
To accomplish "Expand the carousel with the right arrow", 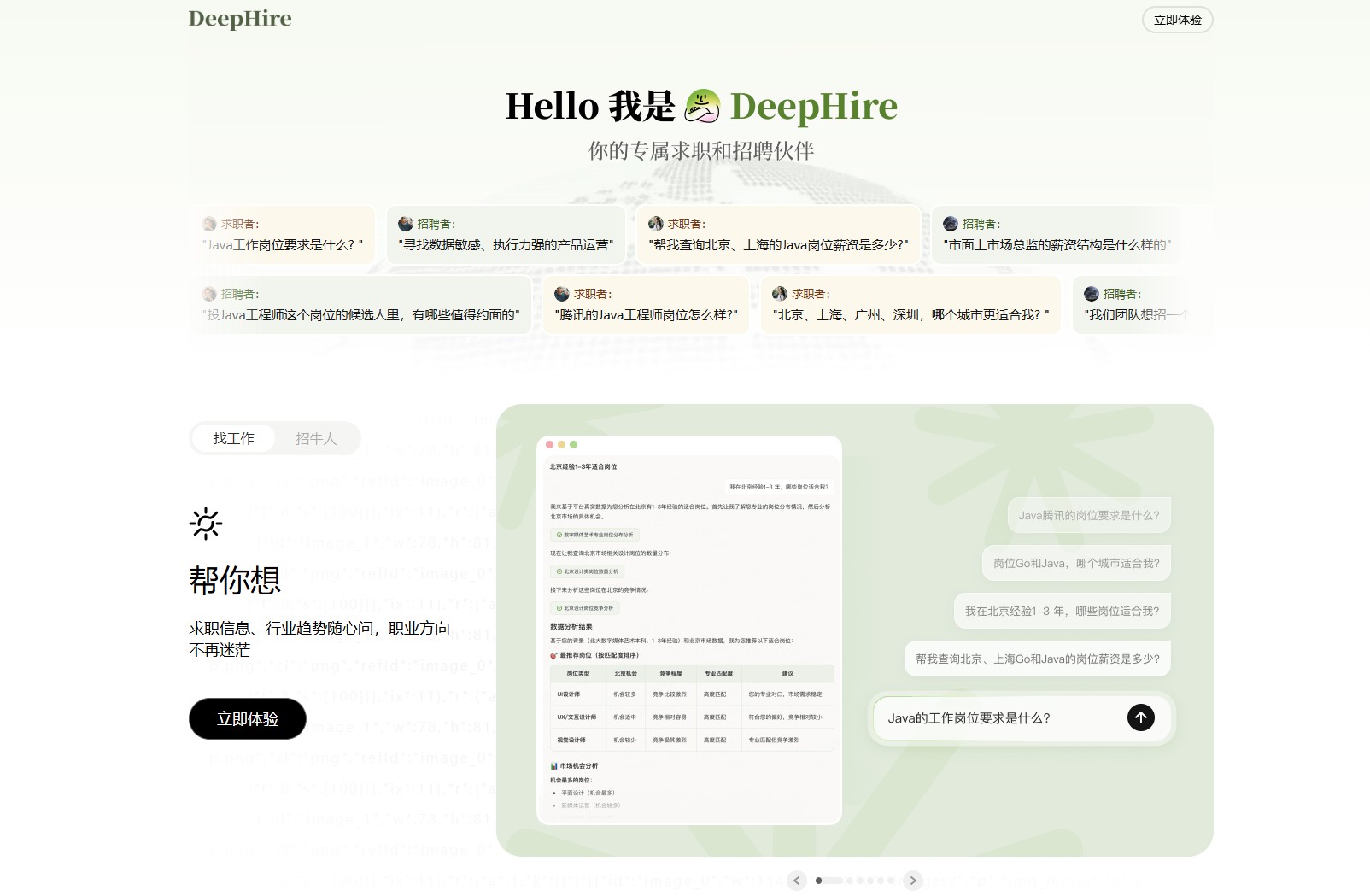I will (x=912, y=881).
